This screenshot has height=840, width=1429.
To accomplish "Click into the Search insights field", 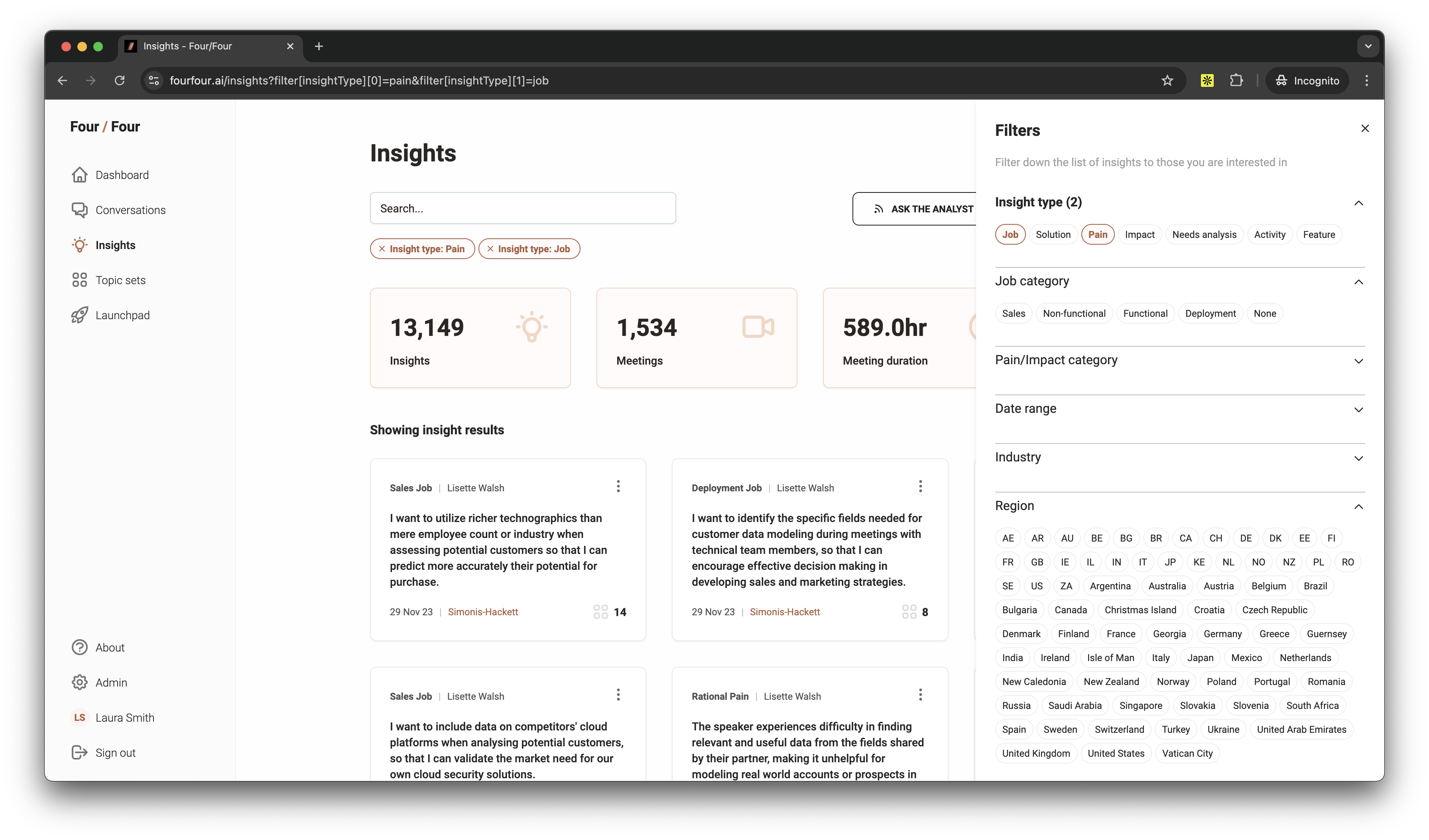I will tap(522, 208).
